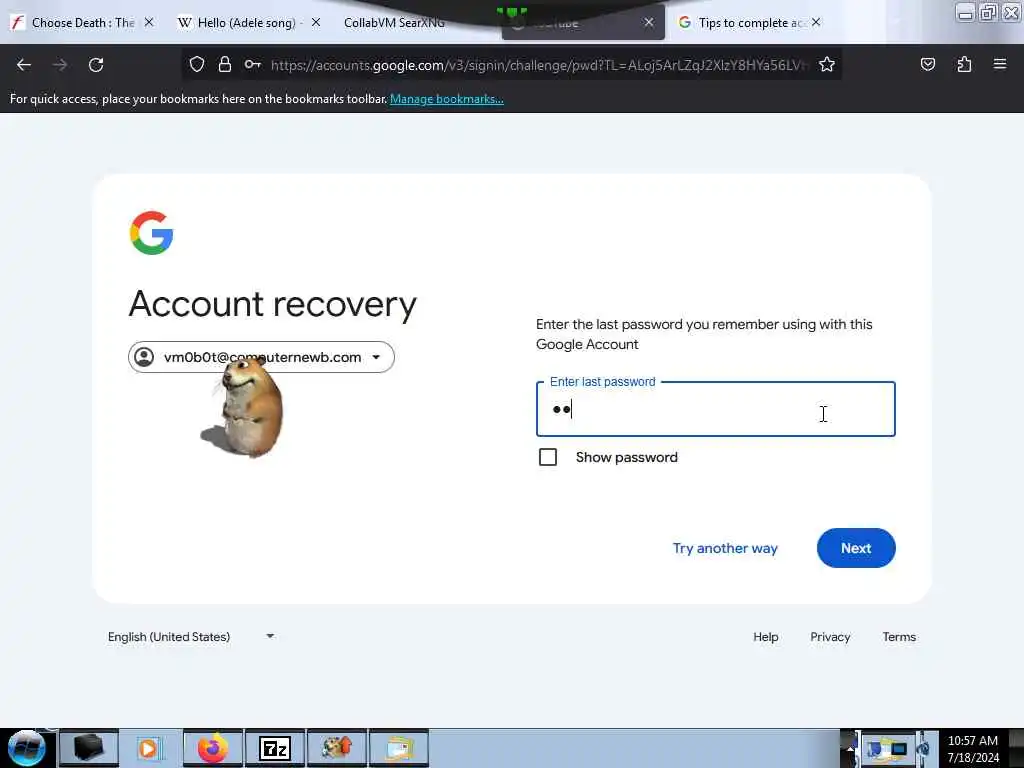Viewport: 1024px width, 768px height.
Task: Close the Choose Death tab
Action: [149, 22]
